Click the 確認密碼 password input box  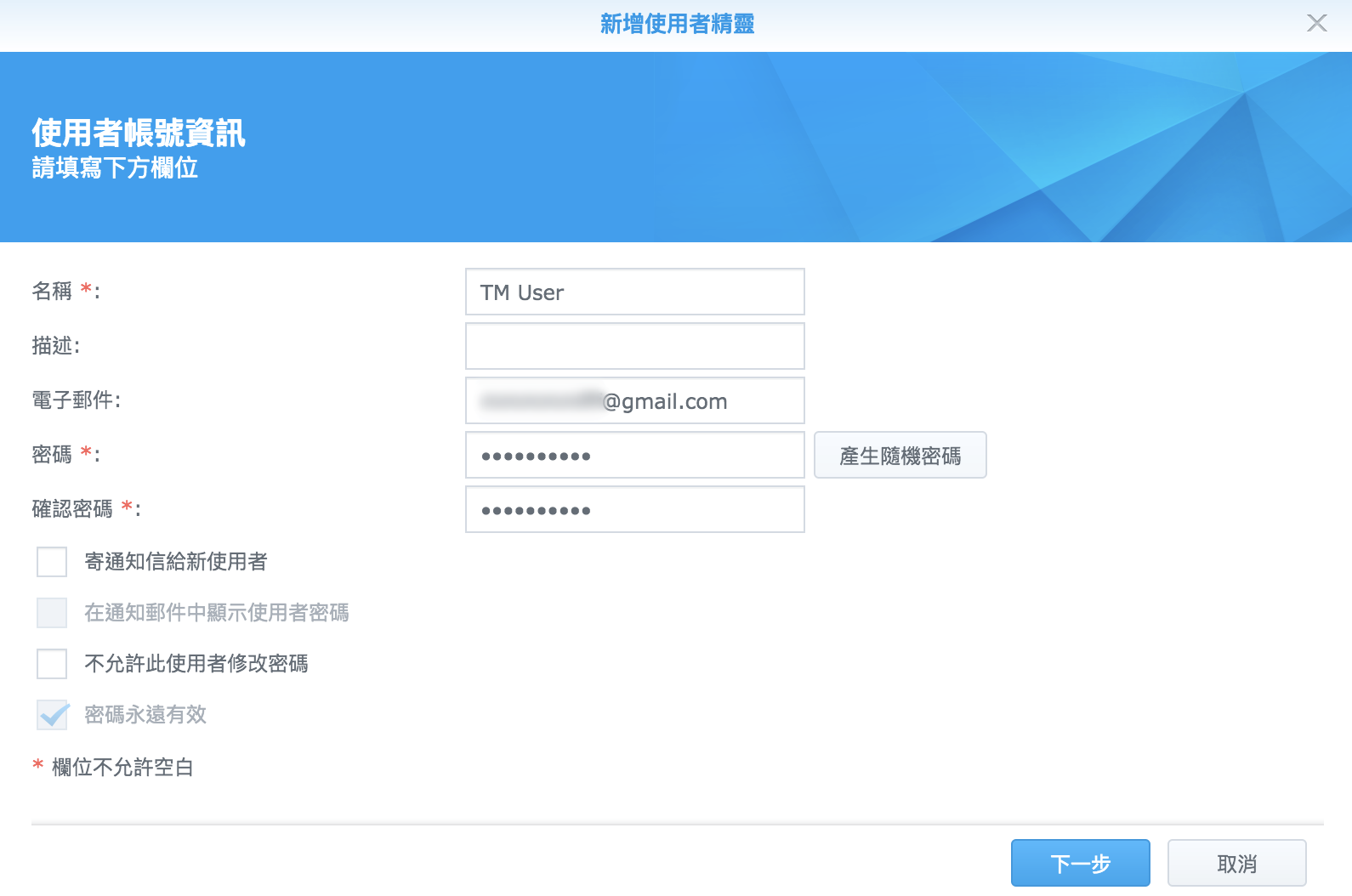click(634, 510)
